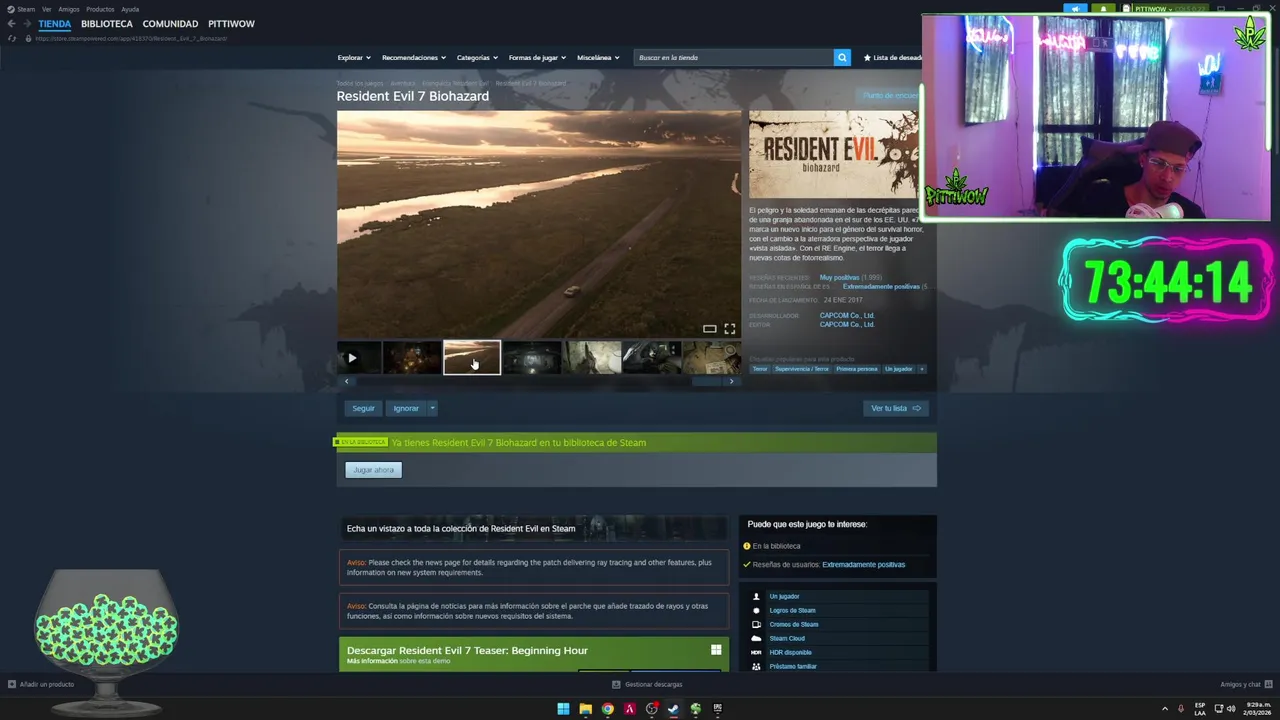Open Lista de deseados link

pos(893,58)
